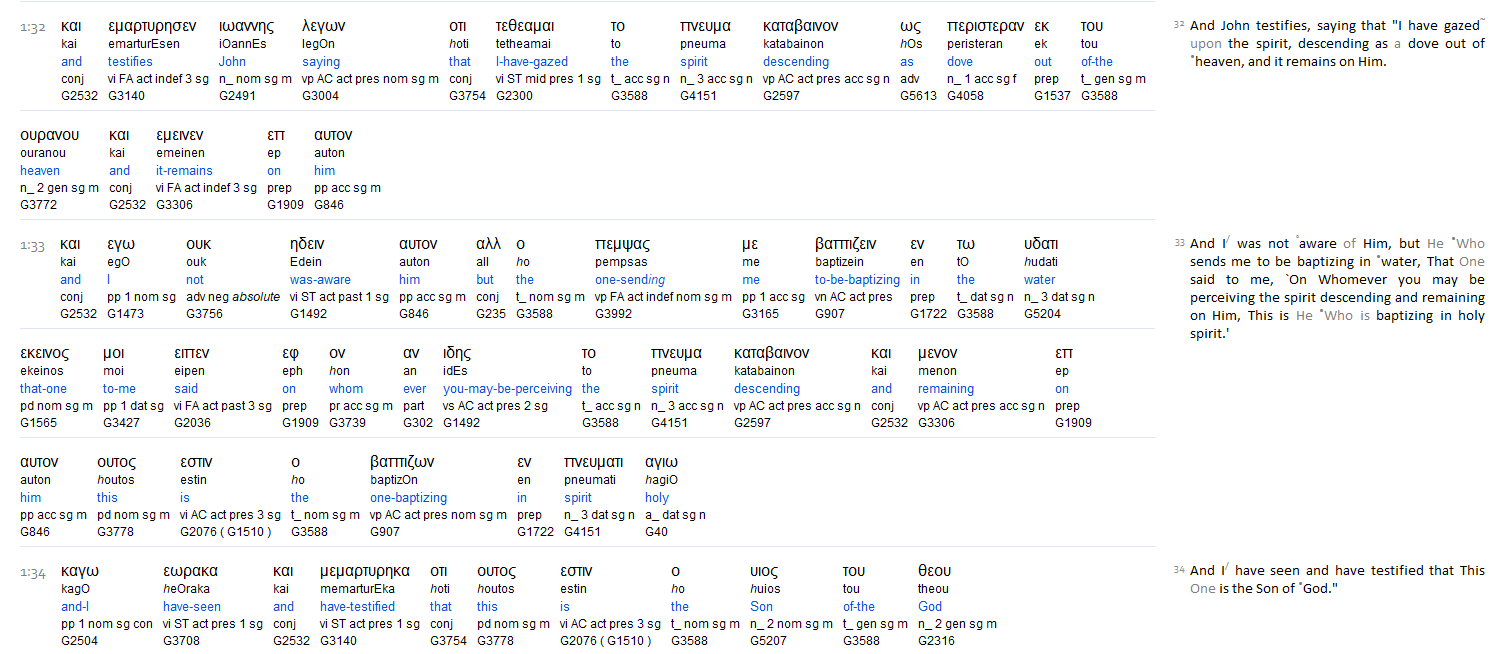Open Strong's number G3772 under ouranou
Screen dimensions: 1495x654
tap(39, 205)
